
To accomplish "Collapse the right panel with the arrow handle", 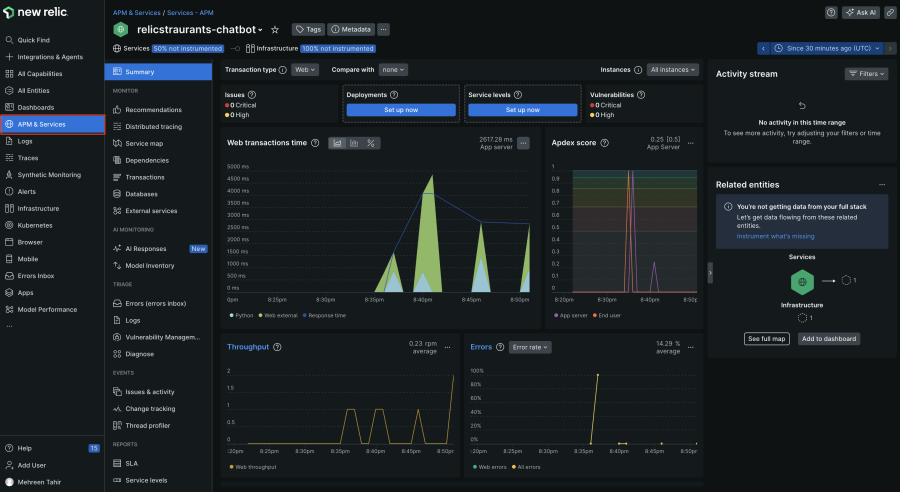I will 710,271.
